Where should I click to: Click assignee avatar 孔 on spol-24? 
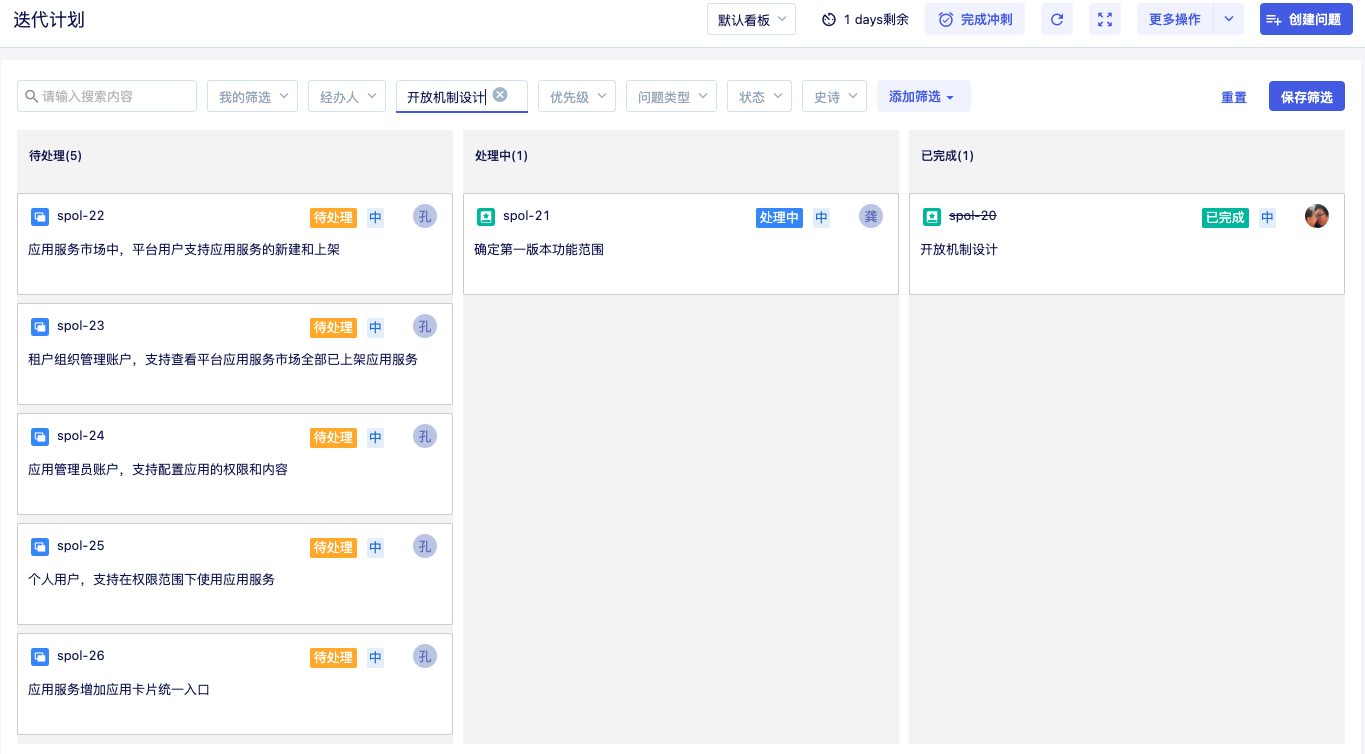tap(425, 436)
